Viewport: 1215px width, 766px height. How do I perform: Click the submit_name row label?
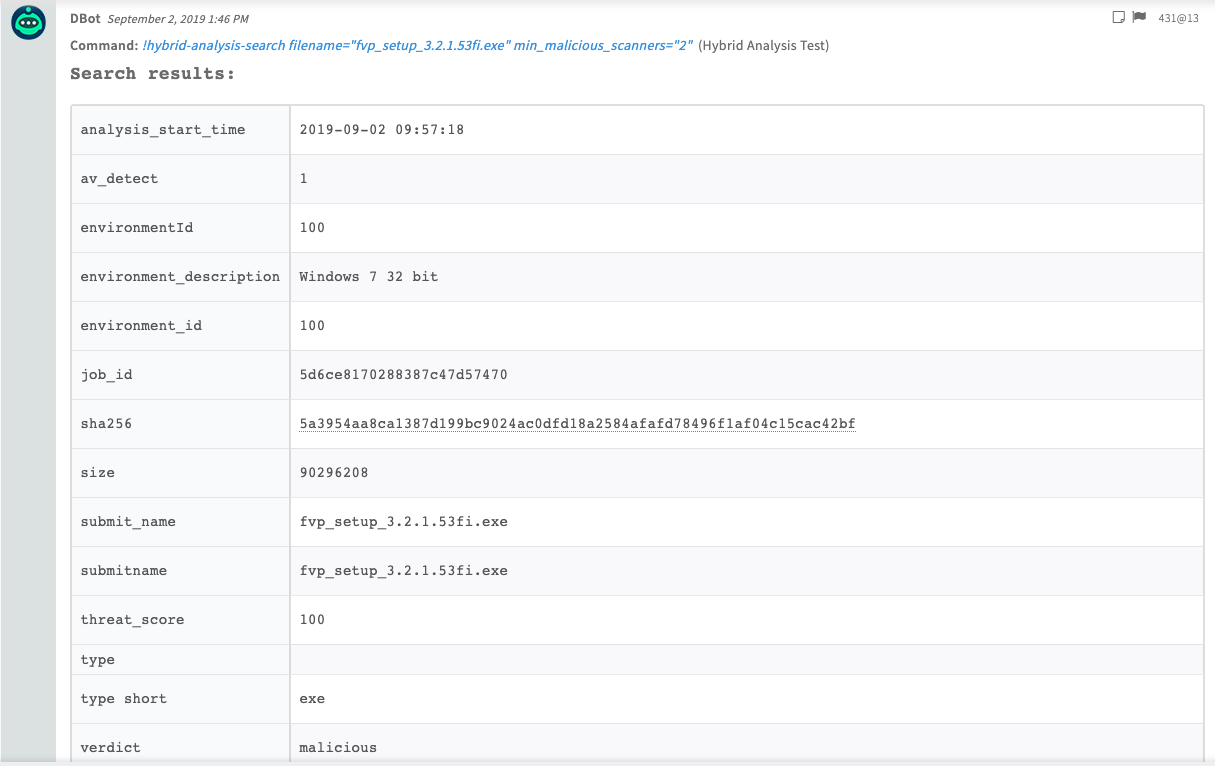pos(128,522)
